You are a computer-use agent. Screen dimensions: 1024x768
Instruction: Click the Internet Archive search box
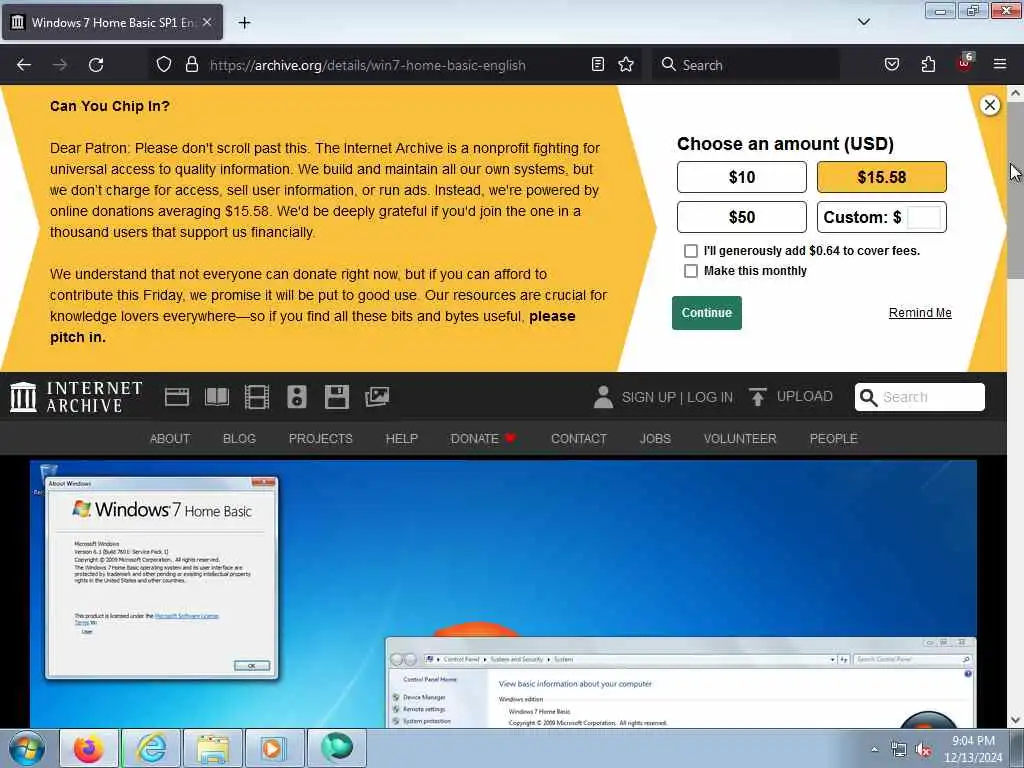click(920, 397)
